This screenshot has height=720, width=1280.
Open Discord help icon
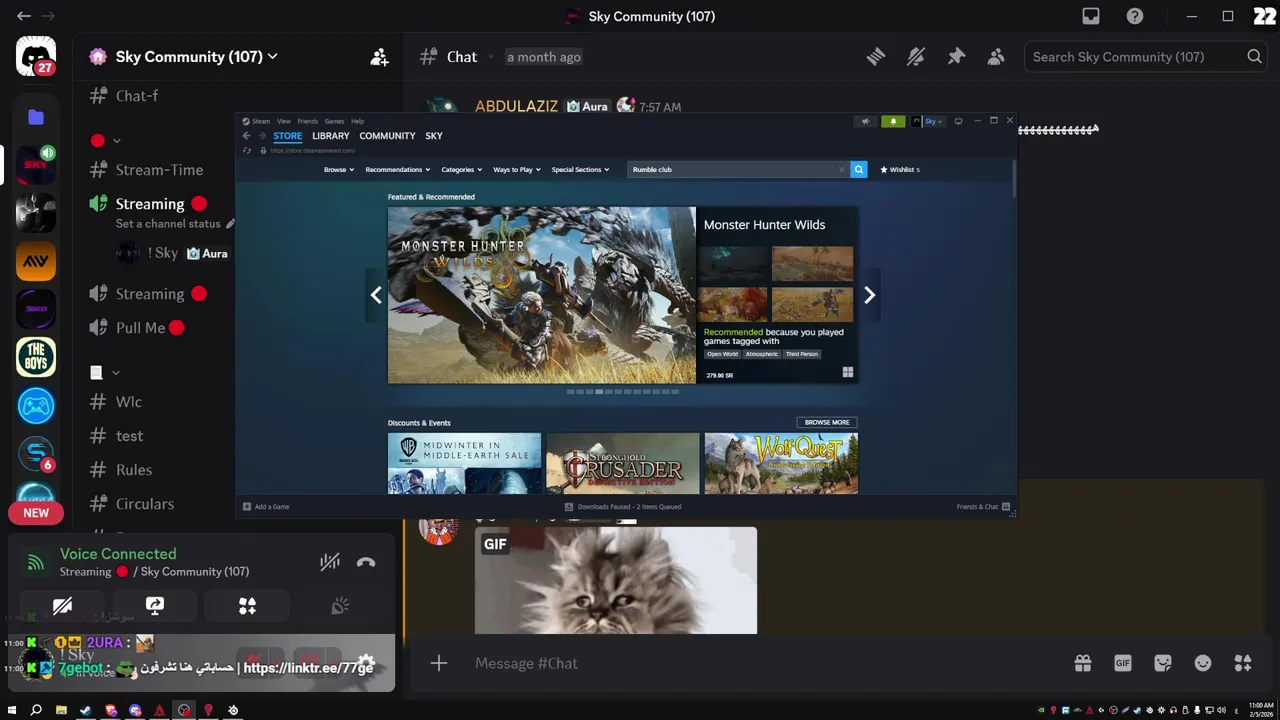1135,16
